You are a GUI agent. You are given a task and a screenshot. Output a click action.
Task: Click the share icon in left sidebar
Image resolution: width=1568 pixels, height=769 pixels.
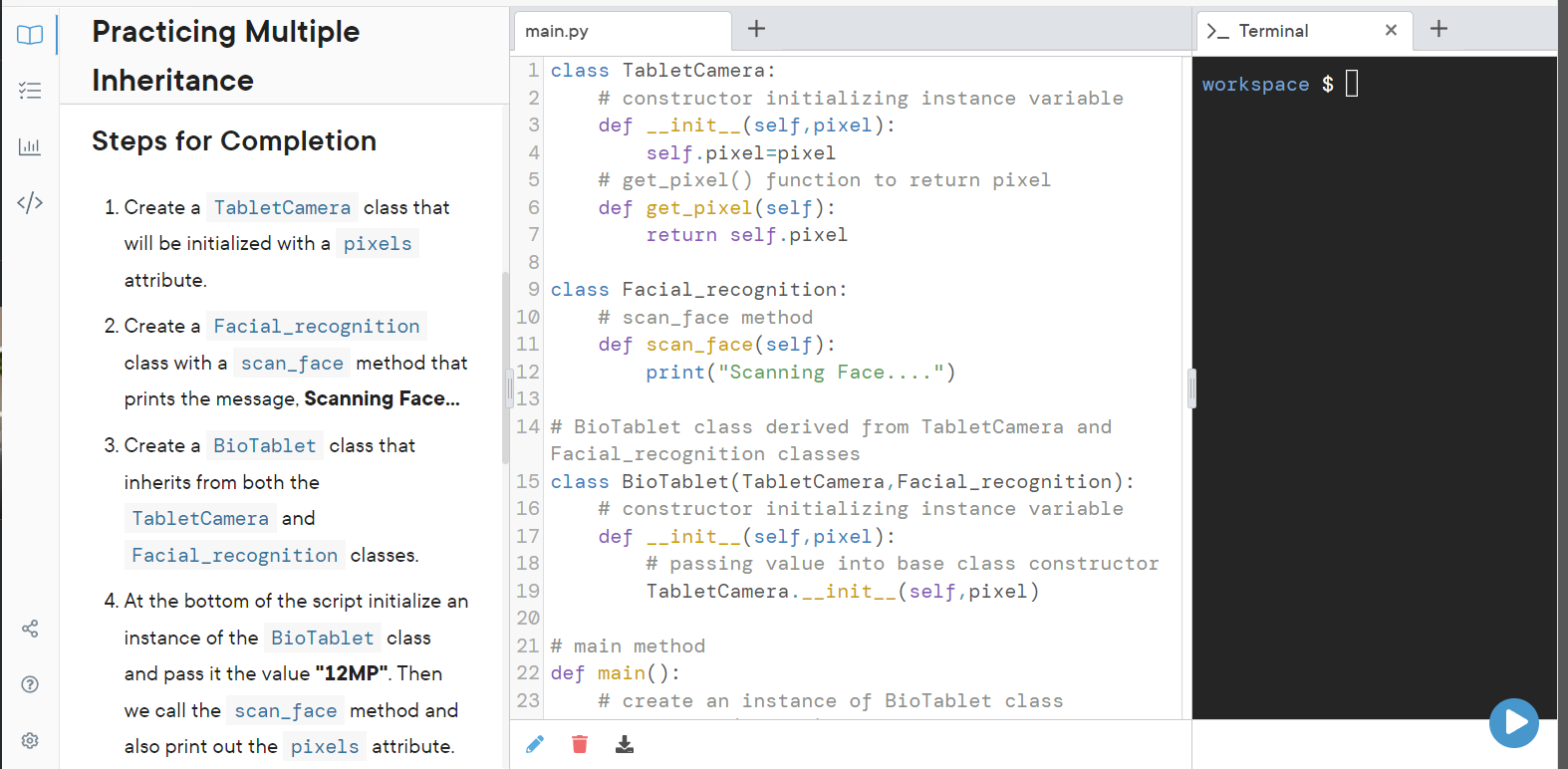pyautogui.click(x=30, y=629)
